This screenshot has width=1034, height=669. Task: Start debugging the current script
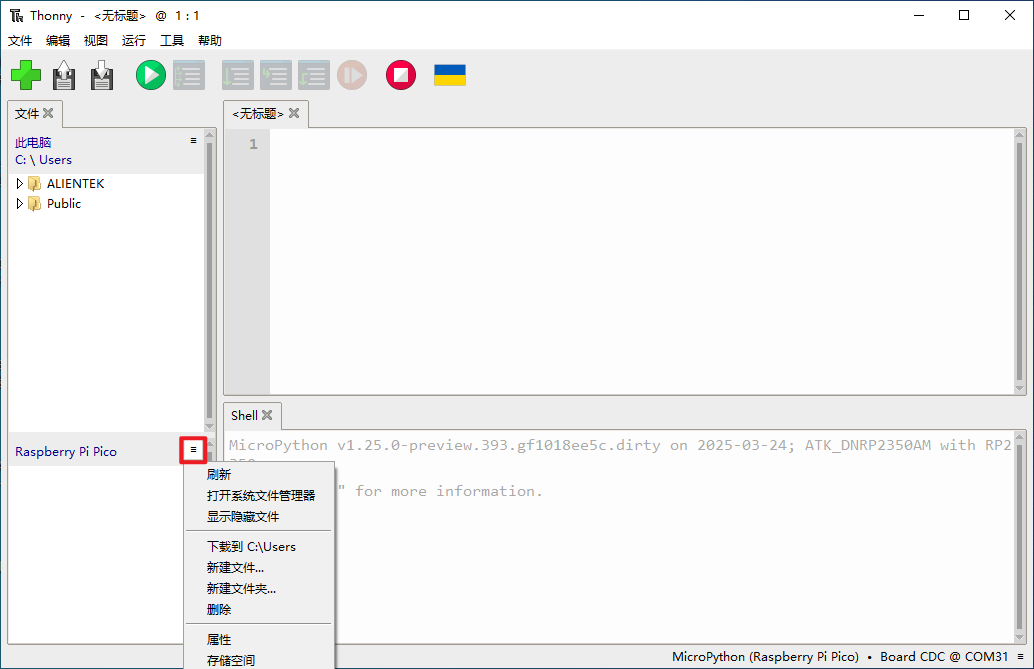189,75
